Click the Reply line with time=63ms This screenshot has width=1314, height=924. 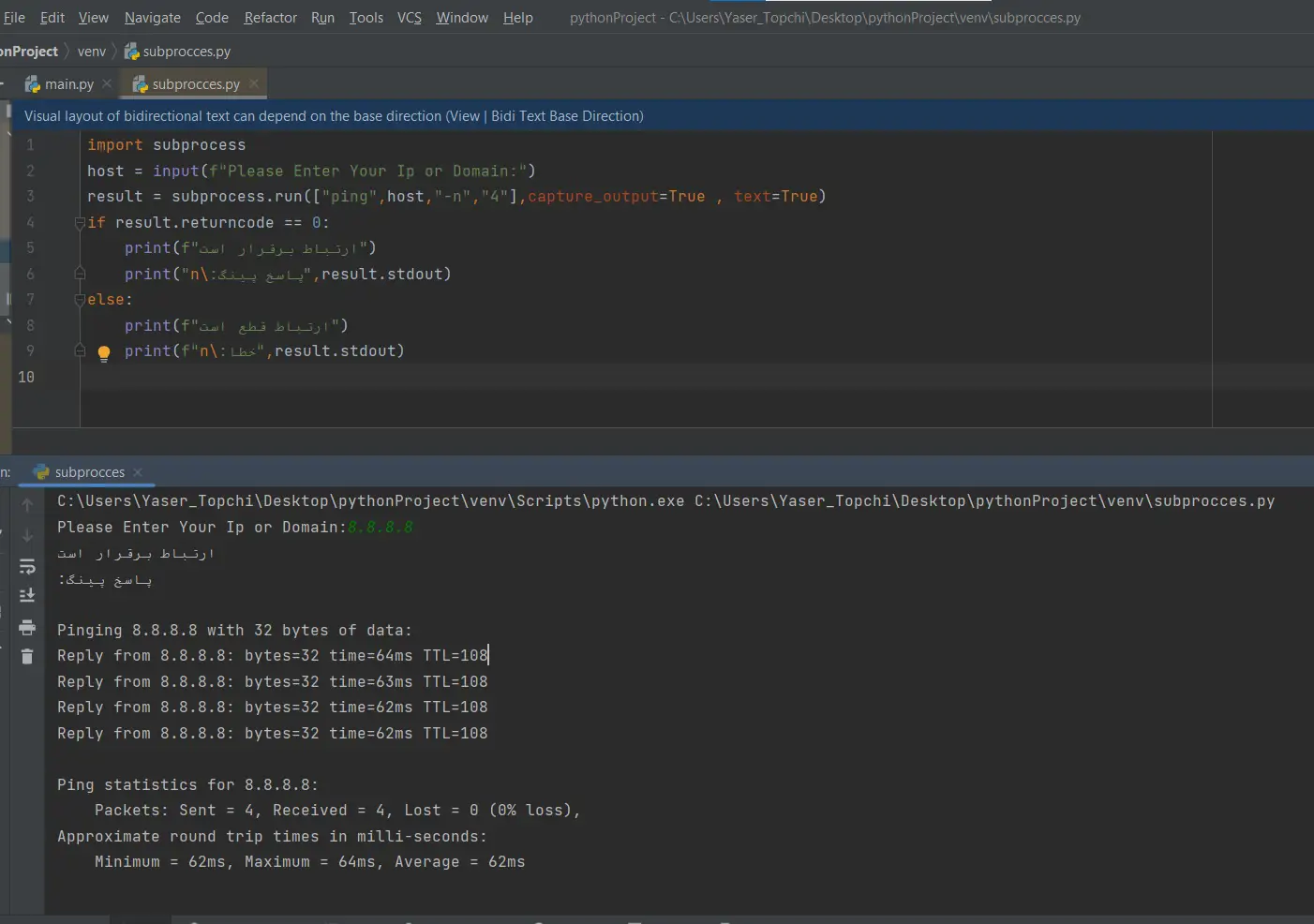(273, 682)
